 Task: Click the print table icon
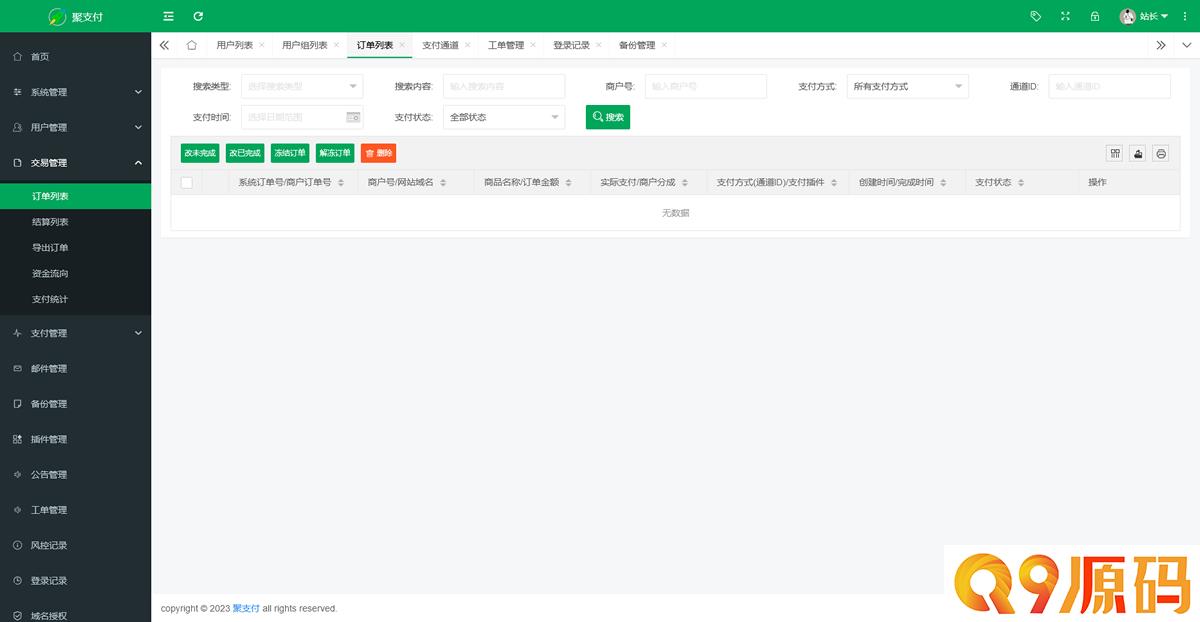click(1161, 153)
